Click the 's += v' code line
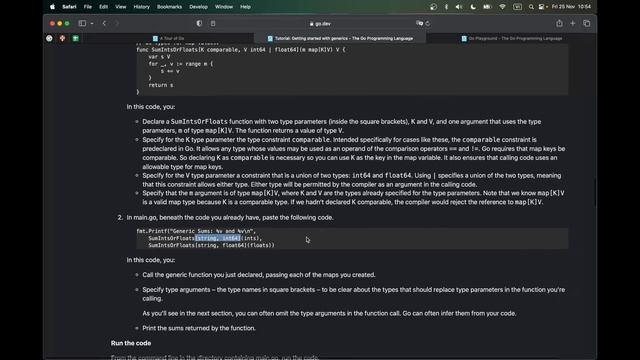 [x=170, y=71]
